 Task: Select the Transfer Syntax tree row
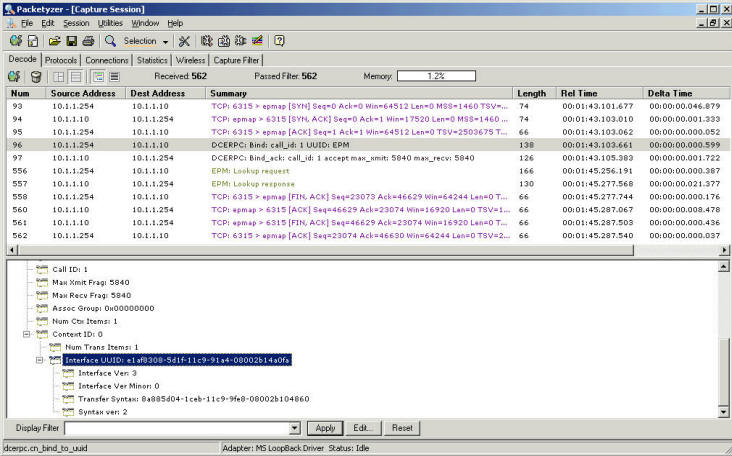click(x=194, y=399)
